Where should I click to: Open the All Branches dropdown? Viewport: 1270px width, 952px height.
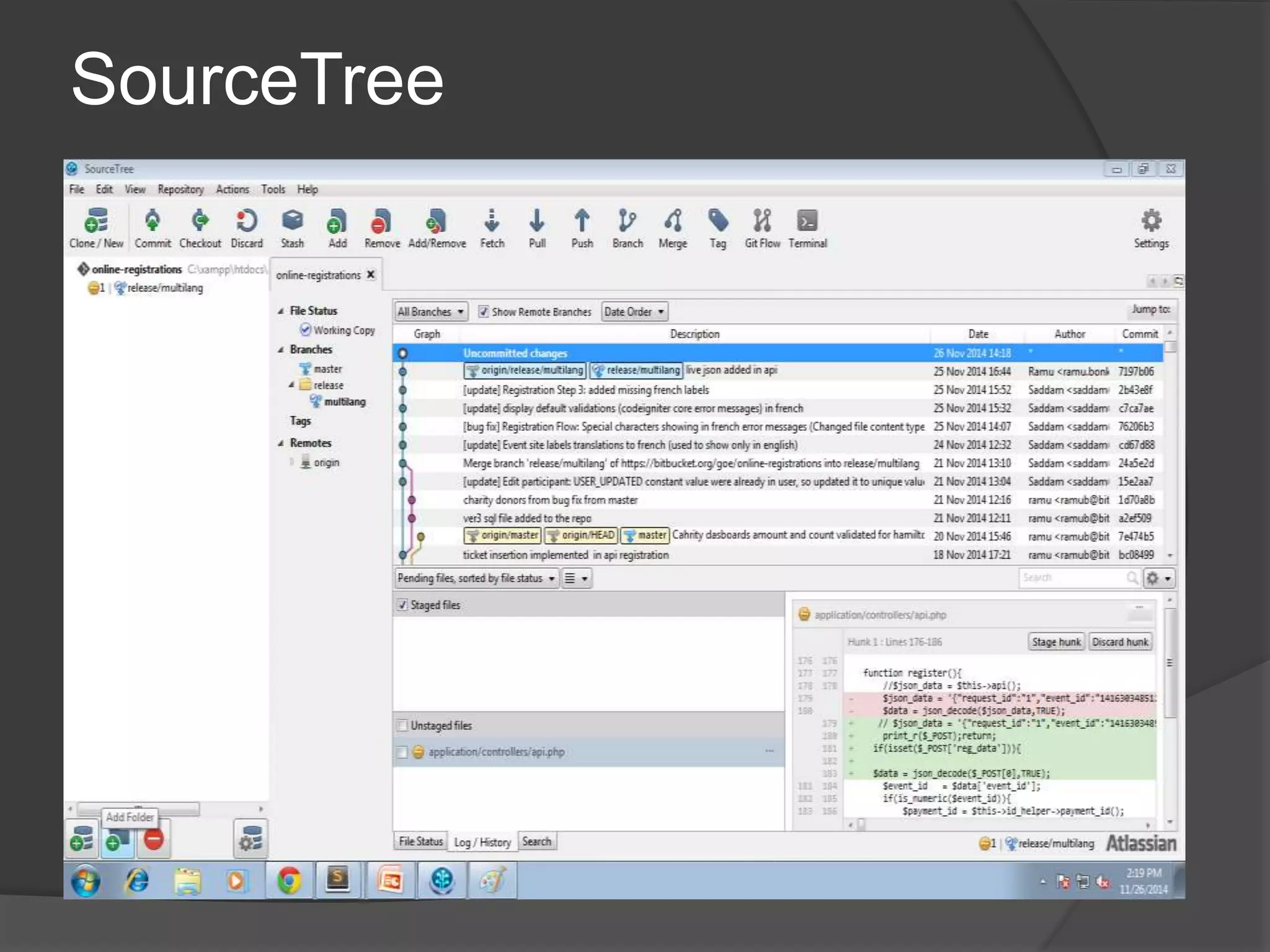tap(431, 312)
